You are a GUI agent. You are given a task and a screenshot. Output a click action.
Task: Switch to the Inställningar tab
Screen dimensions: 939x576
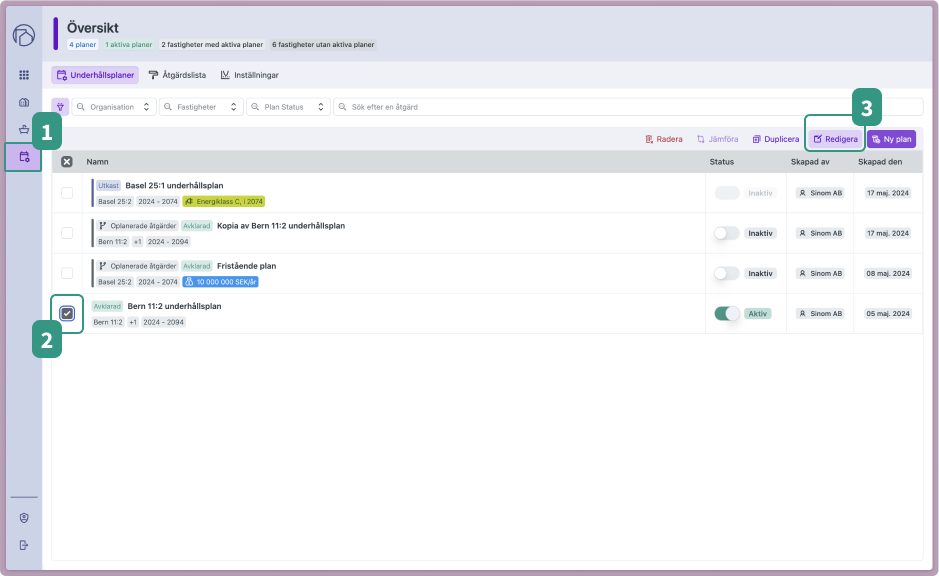[x=250, y=75]
